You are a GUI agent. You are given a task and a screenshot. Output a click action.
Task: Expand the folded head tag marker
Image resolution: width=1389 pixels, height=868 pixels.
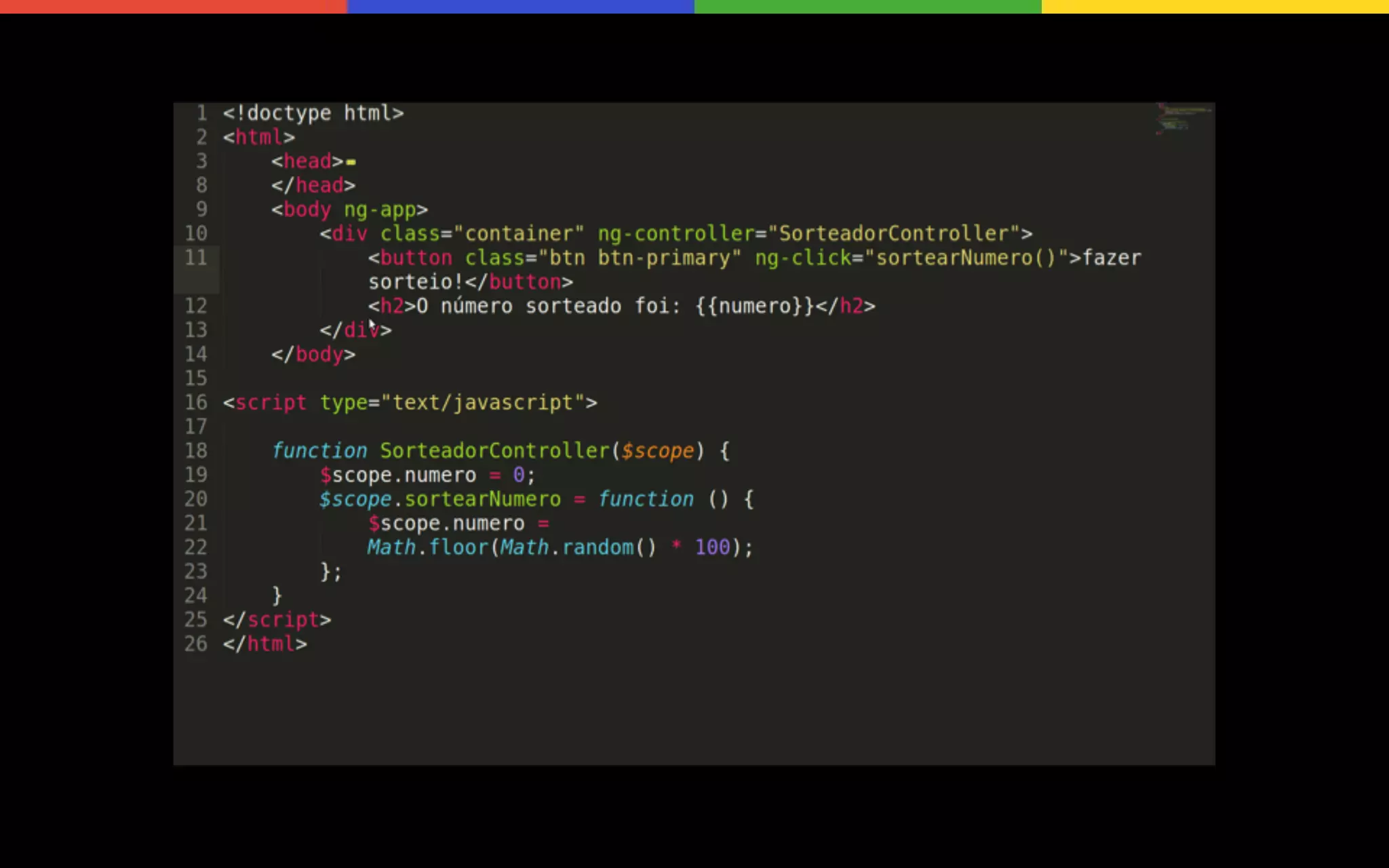(x=351, y=162)
